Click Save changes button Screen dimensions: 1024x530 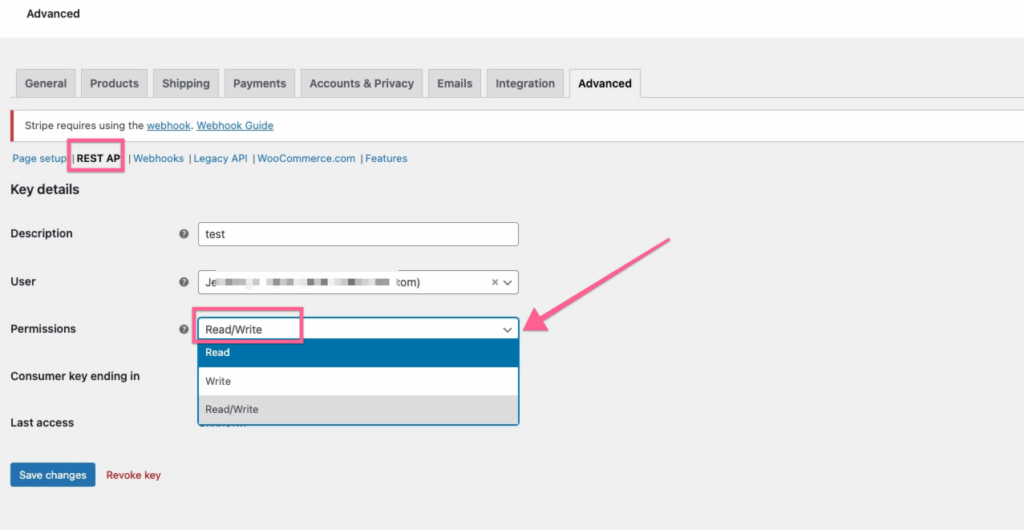tap(52, 475)
